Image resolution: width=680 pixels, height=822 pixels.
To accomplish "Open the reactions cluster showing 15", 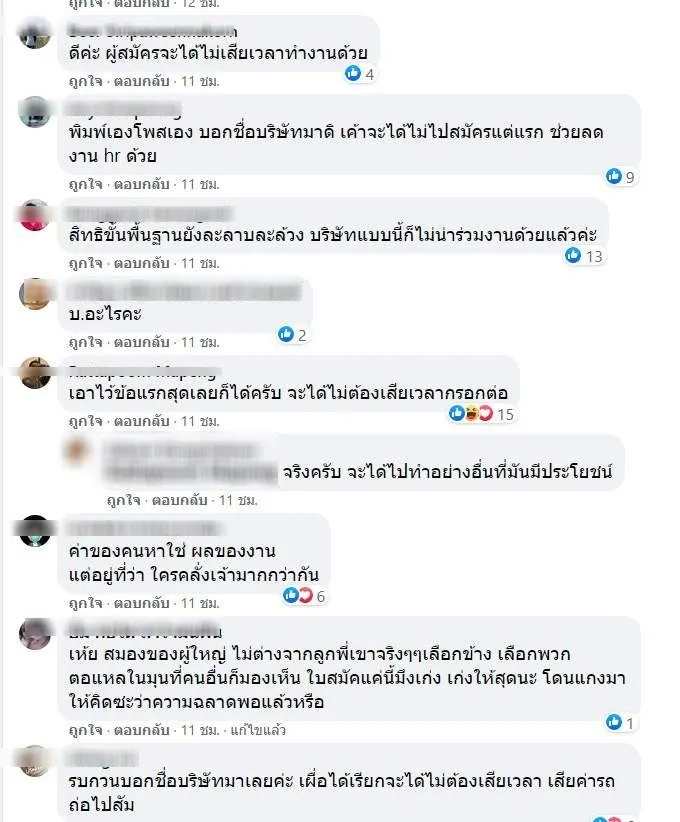I will [482, 414].
